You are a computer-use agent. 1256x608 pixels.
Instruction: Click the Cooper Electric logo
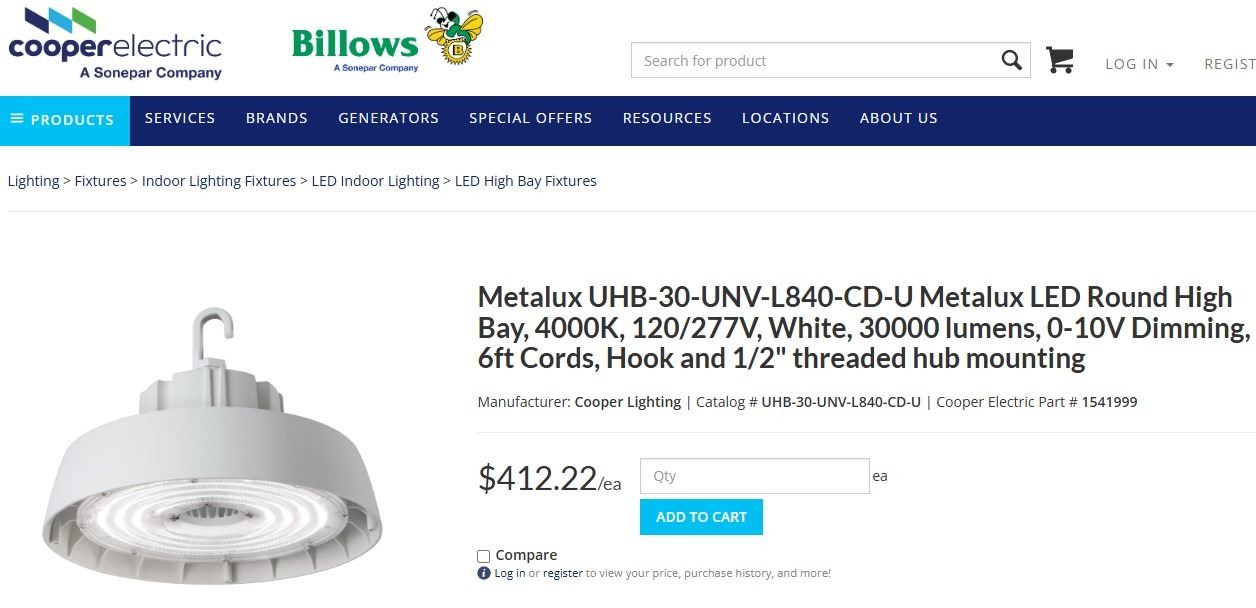coord(115,44)
